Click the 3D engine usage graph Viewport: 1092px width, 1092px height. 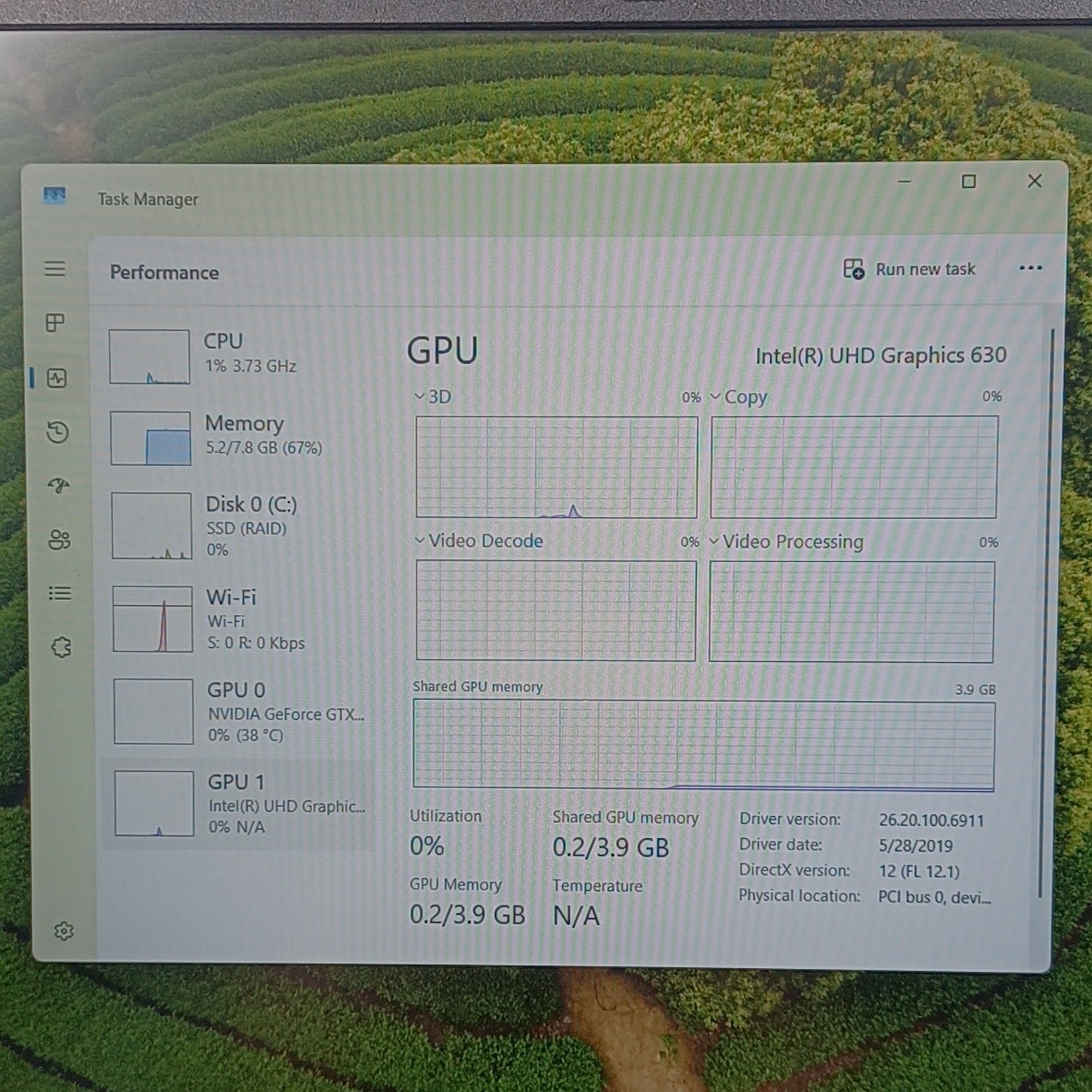click(x=556, y=467)
